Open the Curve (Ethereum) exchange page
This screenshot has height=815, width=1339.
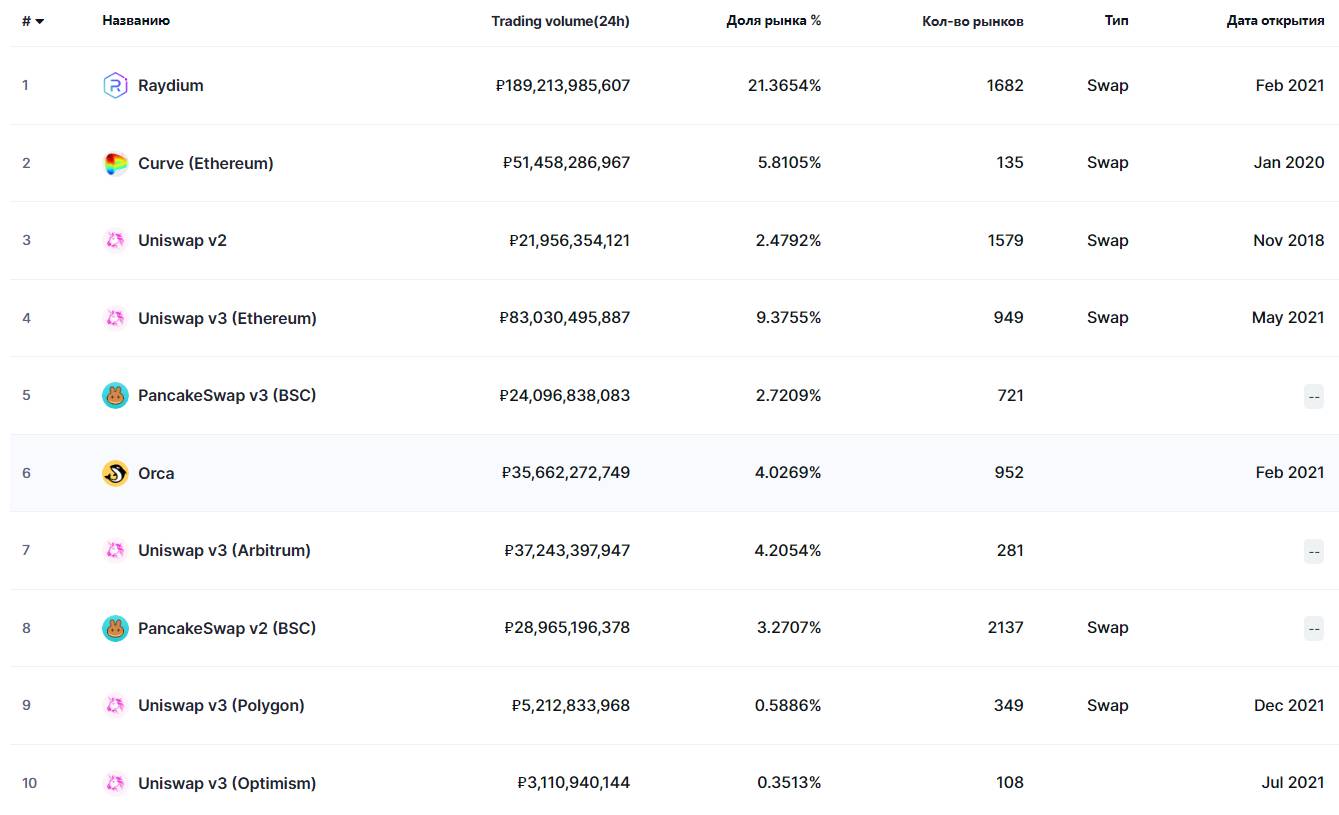tap(205, 163)
